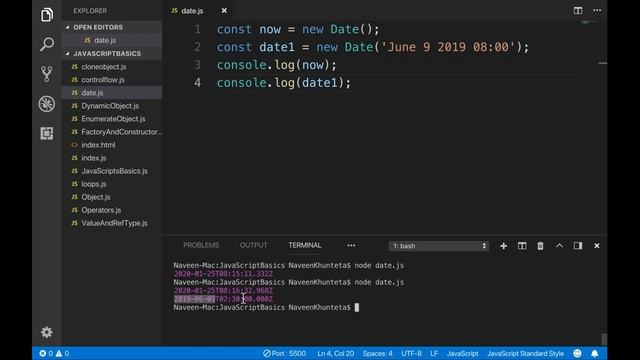Switch to the PROBLEMS panel tab
The height and width of the screenshot is (360, 640).
click(x=201, y=245)
